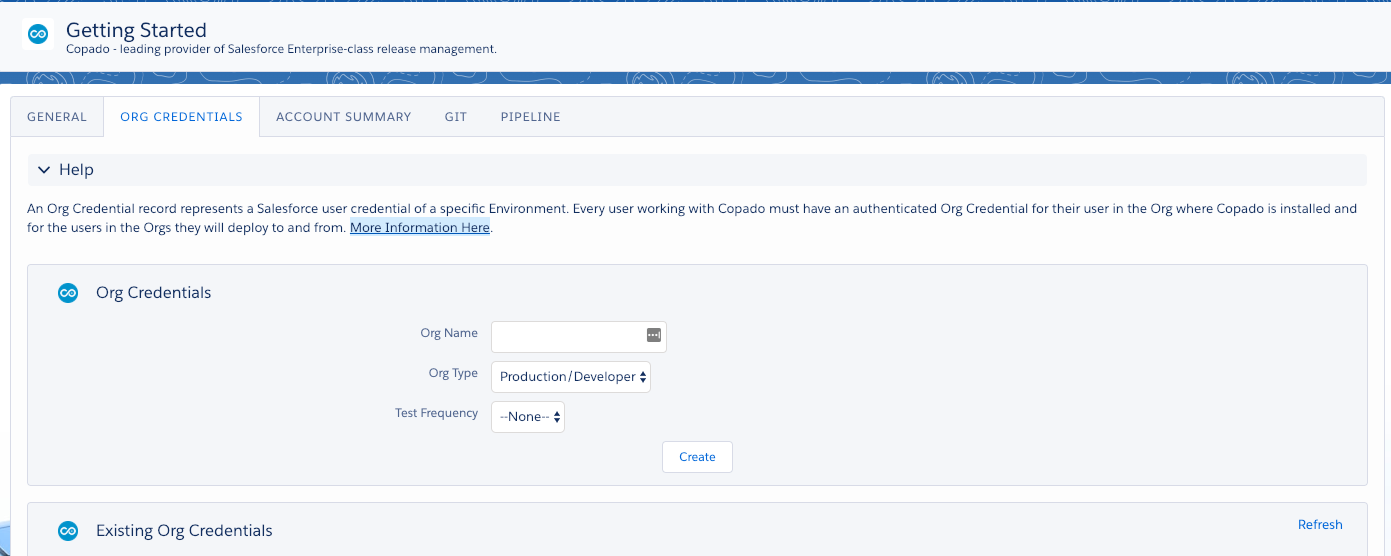The image size is (1391, 556).
Task: Open the Org Type dropdown
Action: click(x=571, y=377)
